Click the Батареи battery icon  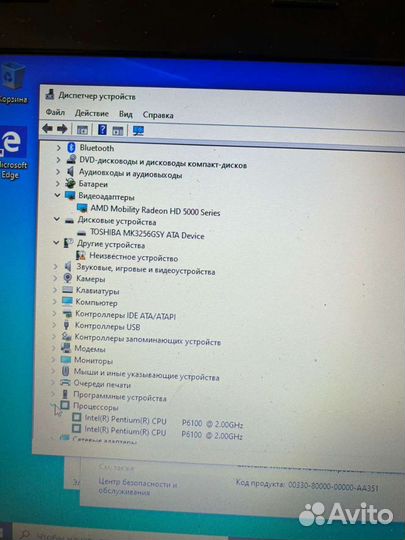tap(70, 184)
